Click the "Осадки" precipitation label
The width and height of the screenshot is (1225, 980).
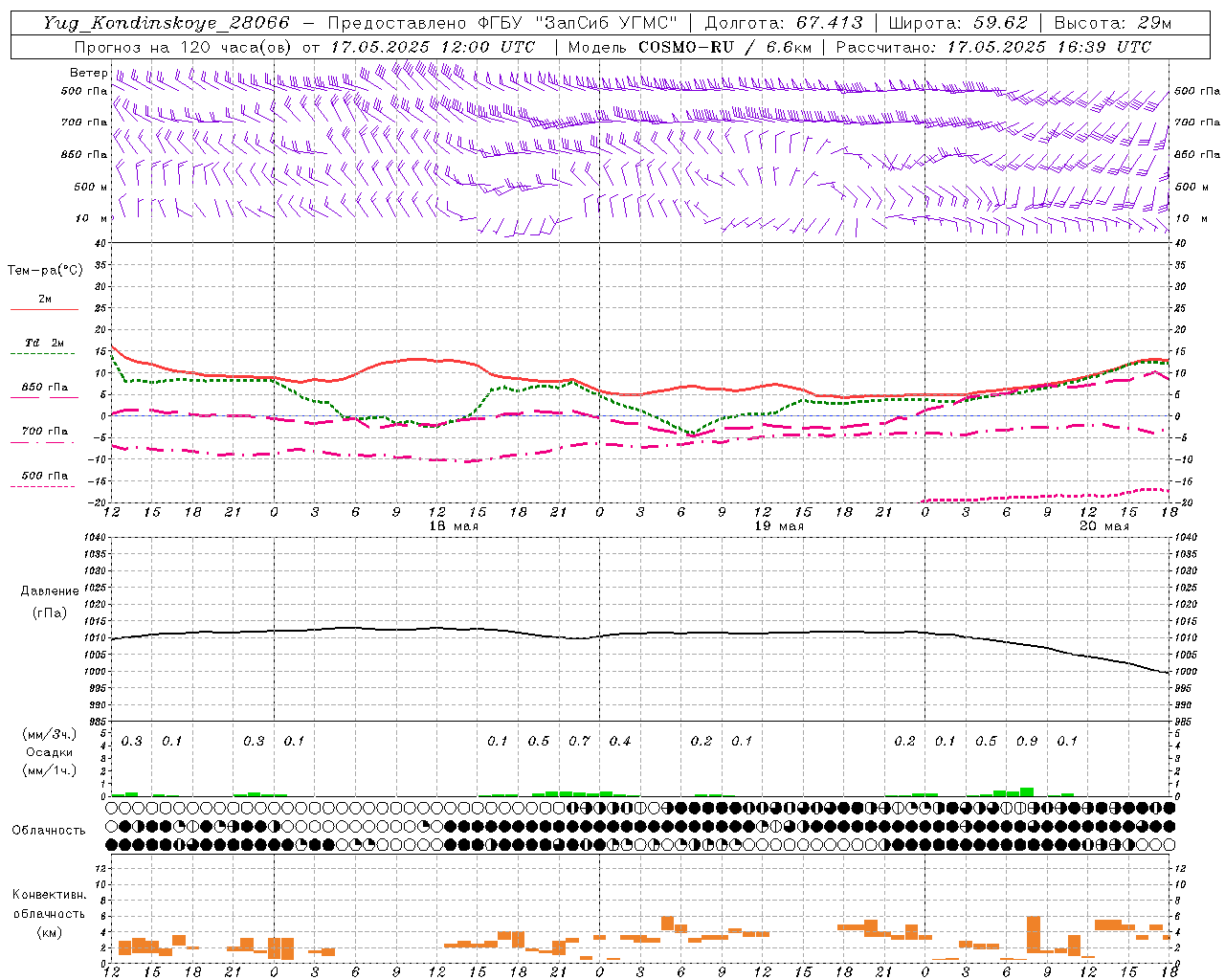point(50,752)
